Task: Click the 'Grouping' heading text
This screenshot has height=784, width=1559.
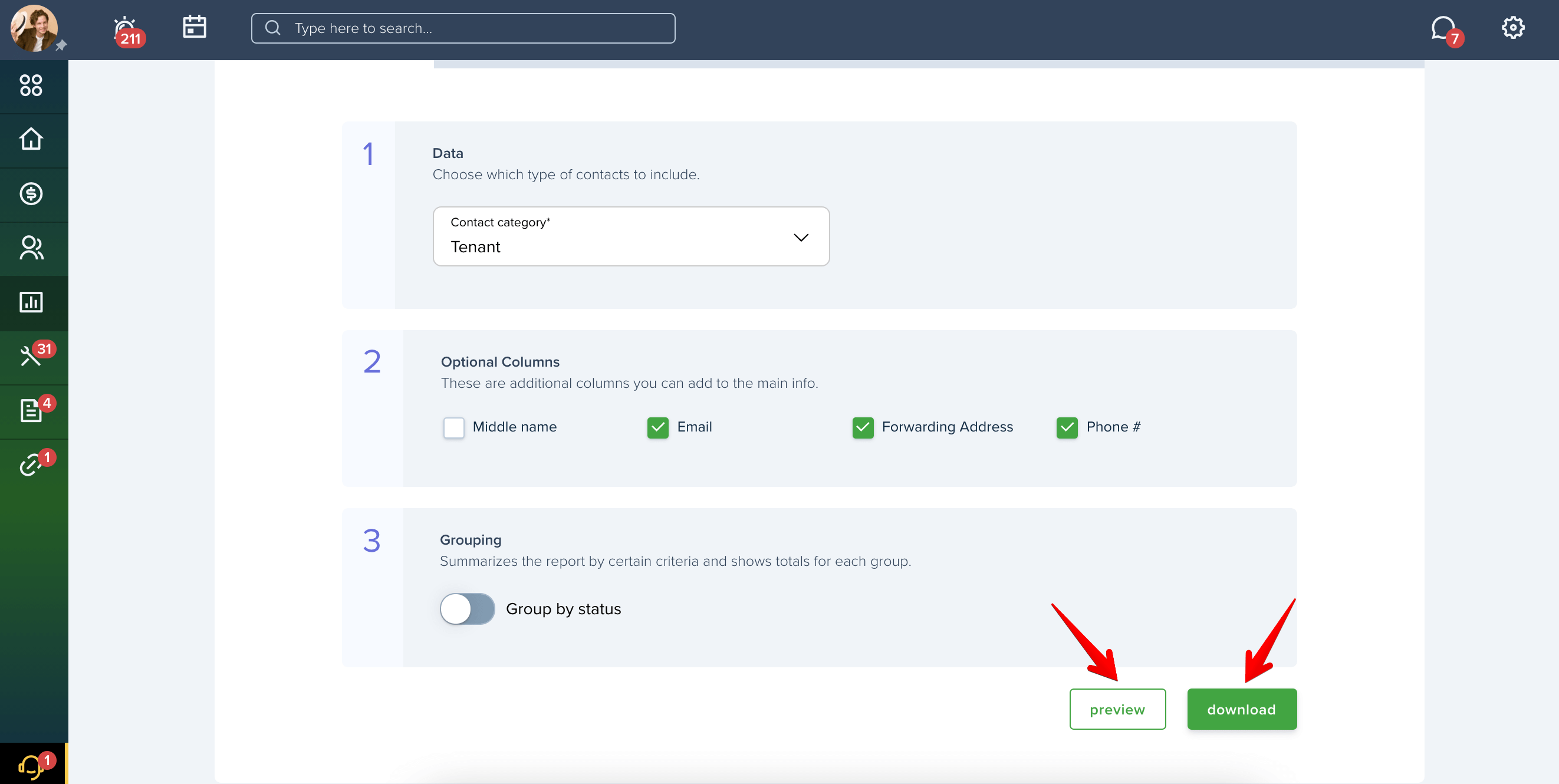Action: point(471,540)
